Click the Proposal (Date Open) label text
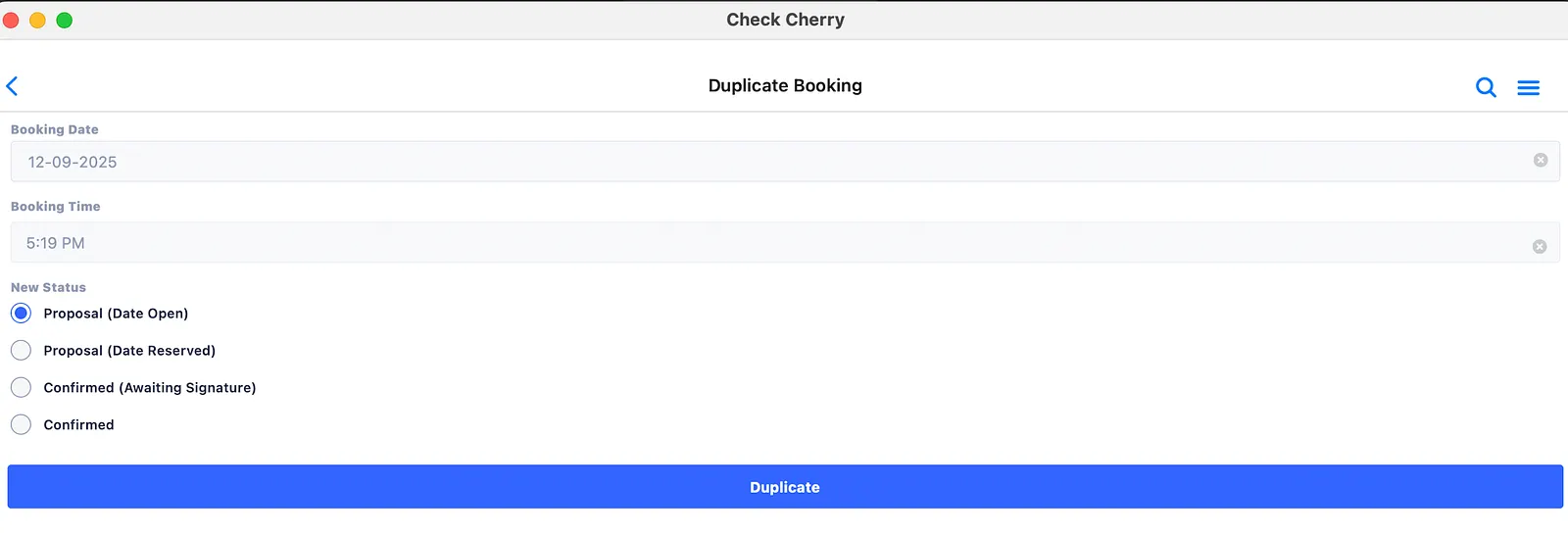1568x535 pixels. tap(116, 314)
